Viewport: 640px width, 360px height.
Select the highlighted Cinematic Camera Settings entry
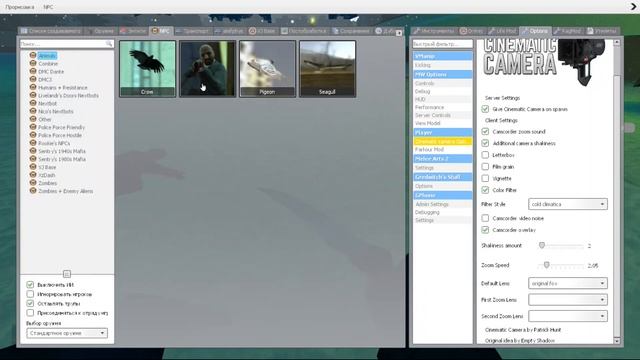coord(442,141)
